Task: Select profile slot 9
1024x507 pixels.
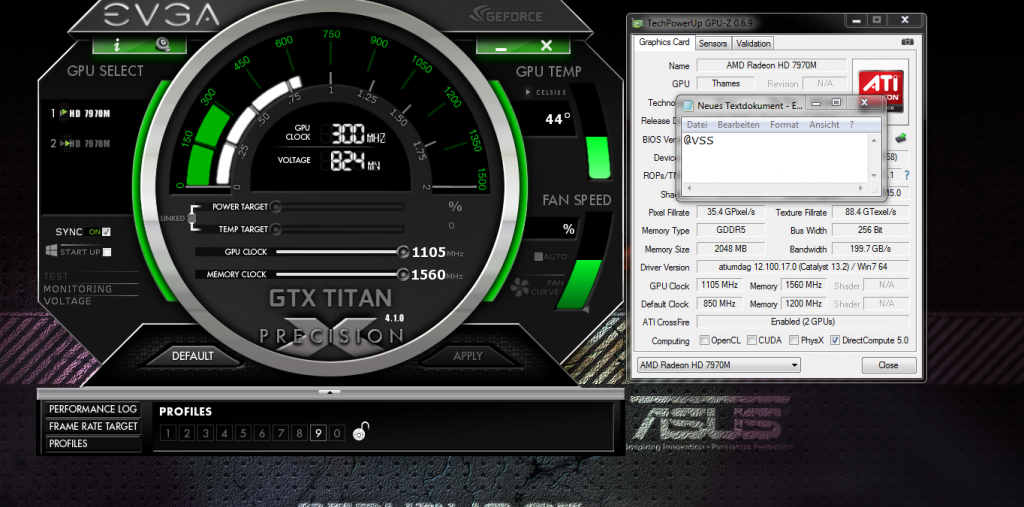Action: [318, 433]
